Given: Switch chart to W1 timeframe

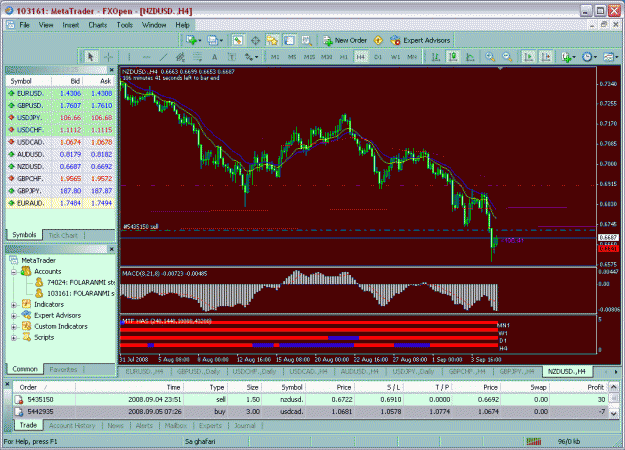Looking at the screenshot, I should pyautogui.click(x=395, y=57).
